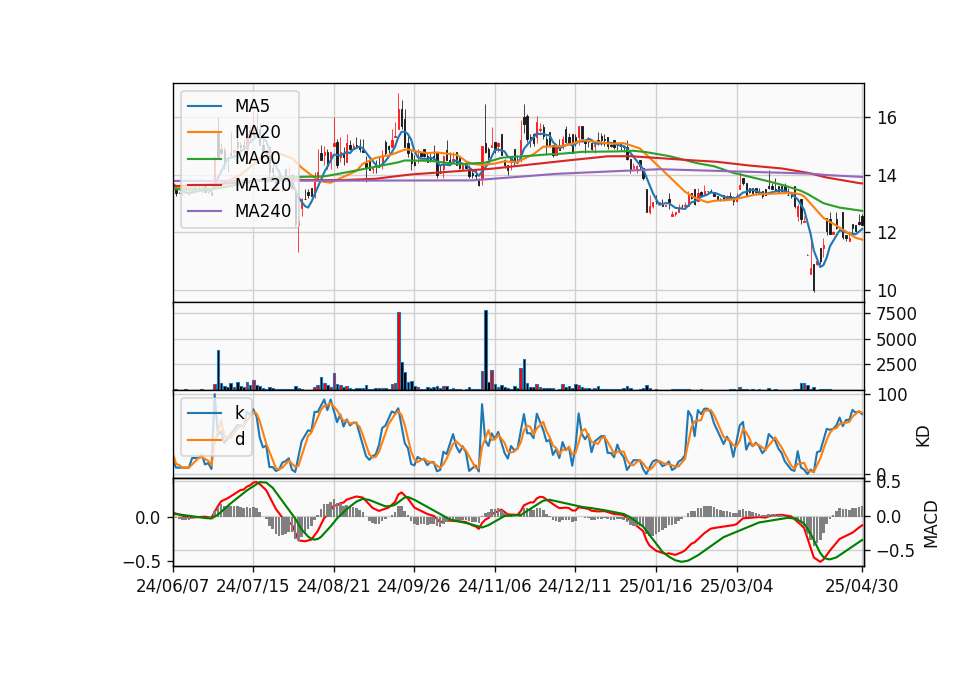Click the 24/12/11 date label
960x690 pixels.
[575, 586]
